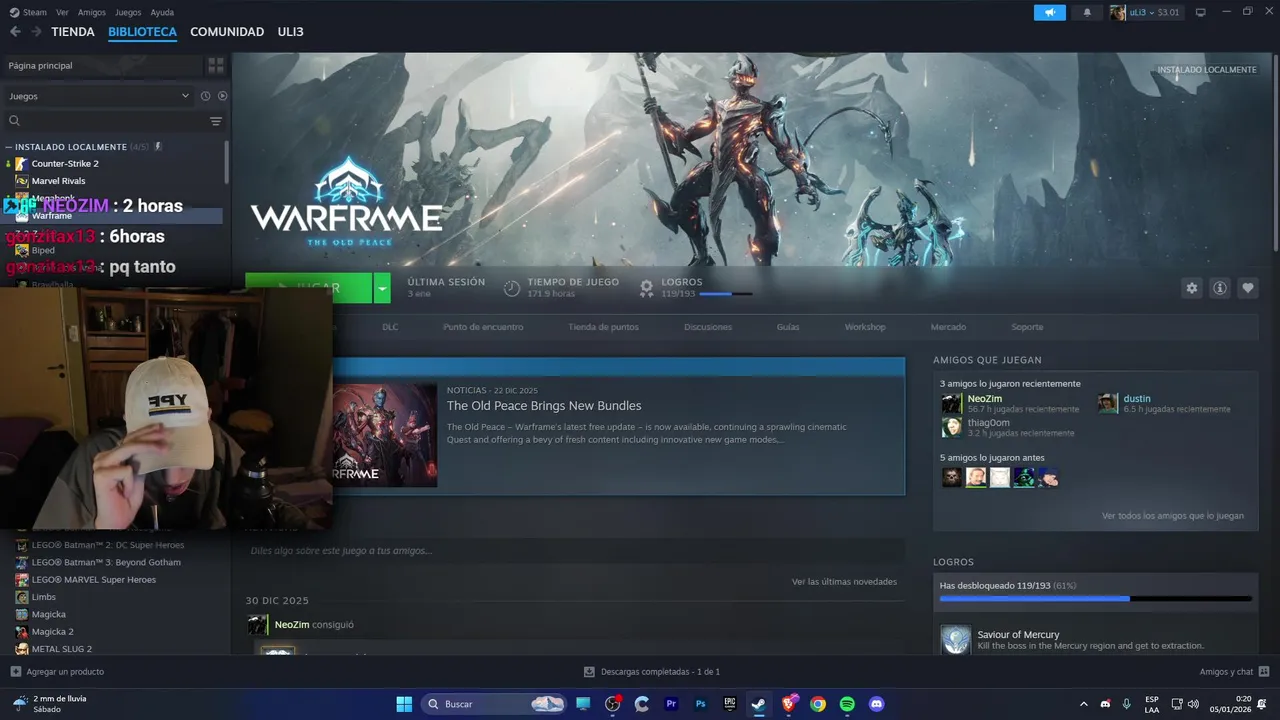Select Marvel Rivals in library list
Screen dimensions: 1280x720
pos(58,181)
